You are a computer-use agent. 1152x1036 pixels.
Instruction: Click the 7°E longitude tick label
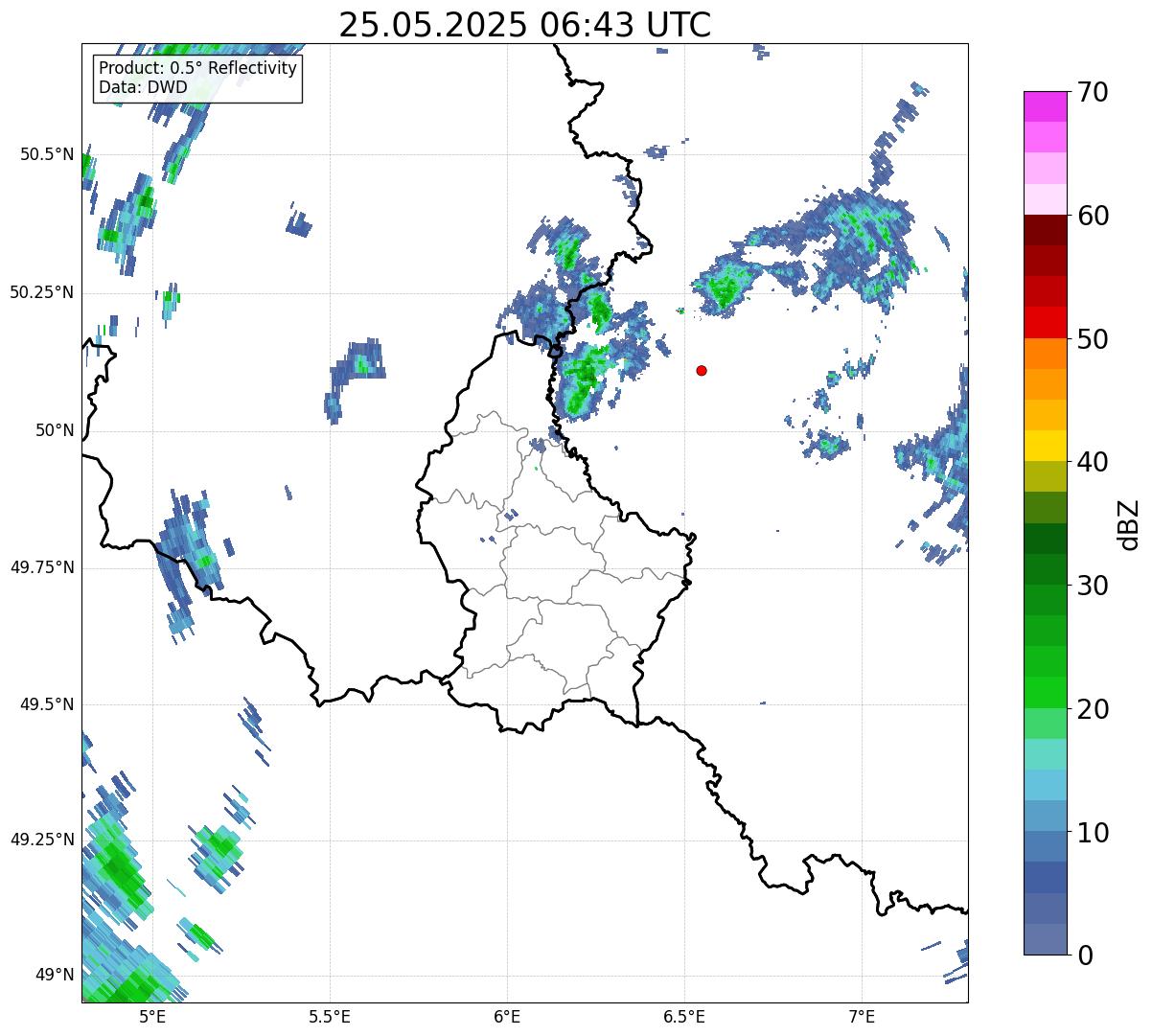(x=862, y=1017)
